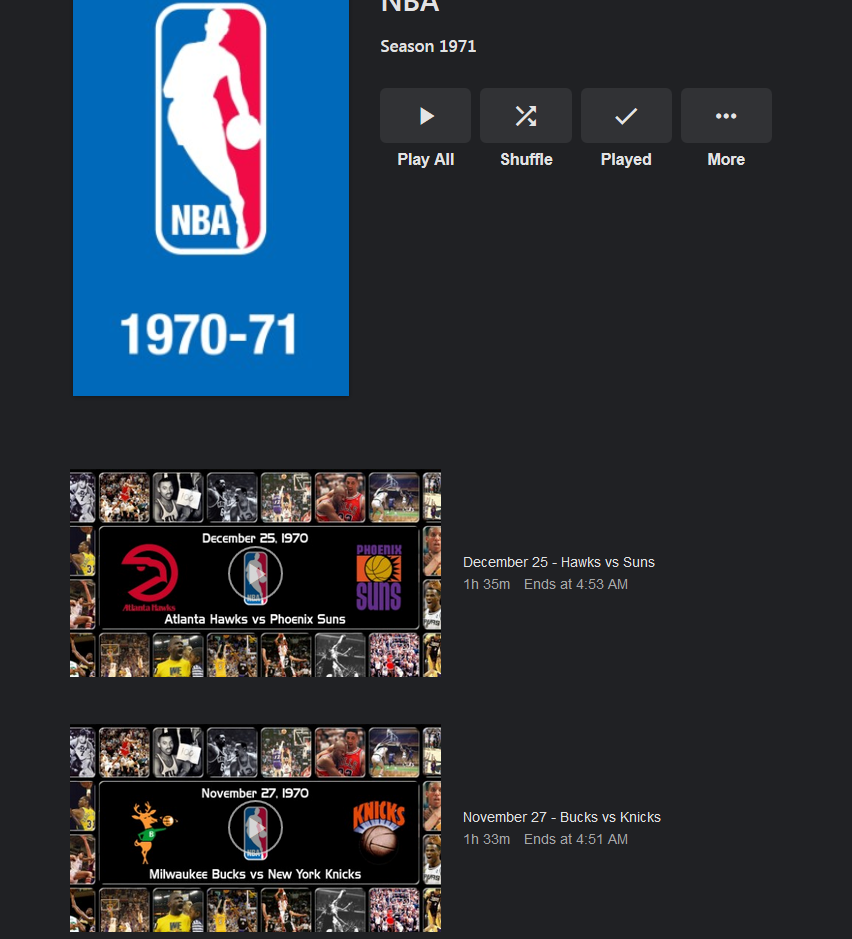This screenshot has width=852, height=939.
Task: Click the Ends at 4:51 AM text
Action: (x=576, y=840)
